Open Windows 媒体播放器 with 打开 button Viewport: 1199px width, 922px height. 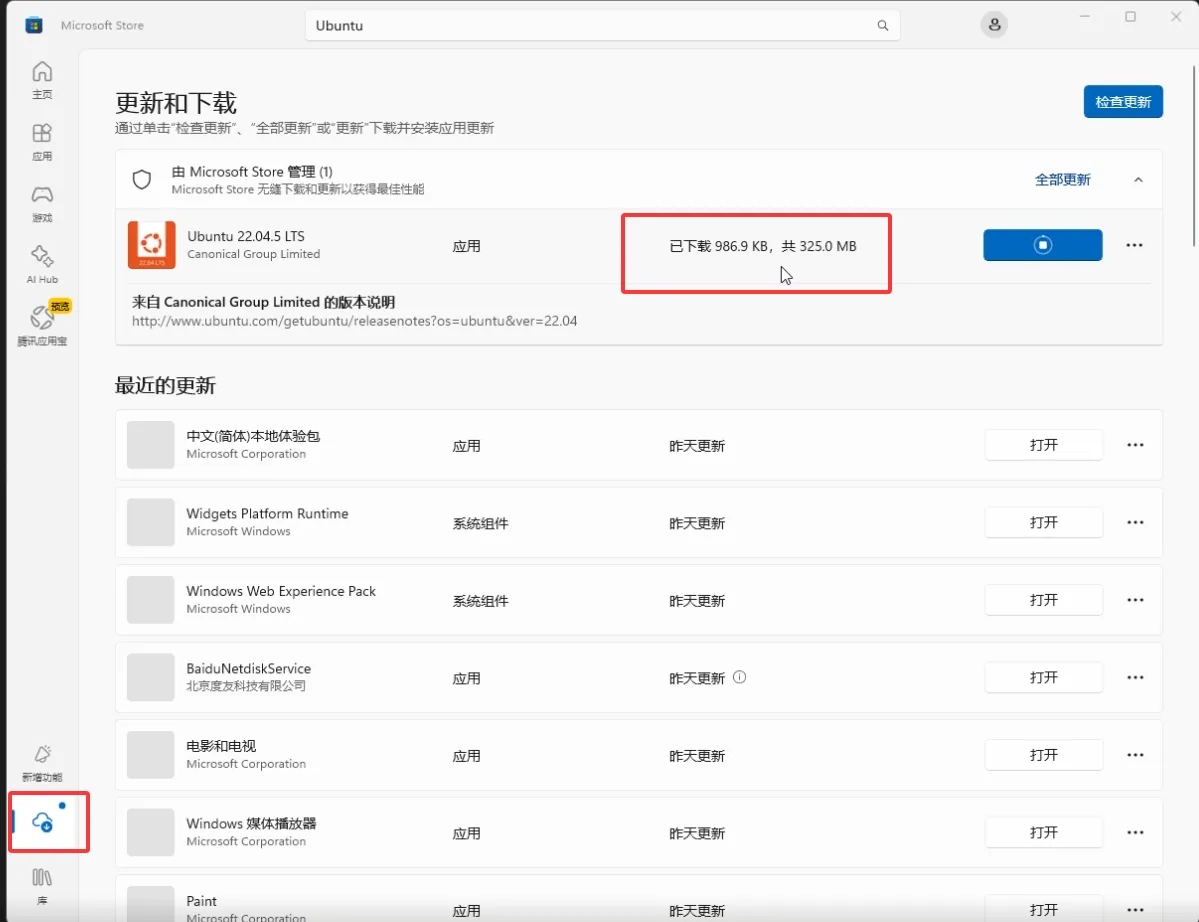(1044, 833)
